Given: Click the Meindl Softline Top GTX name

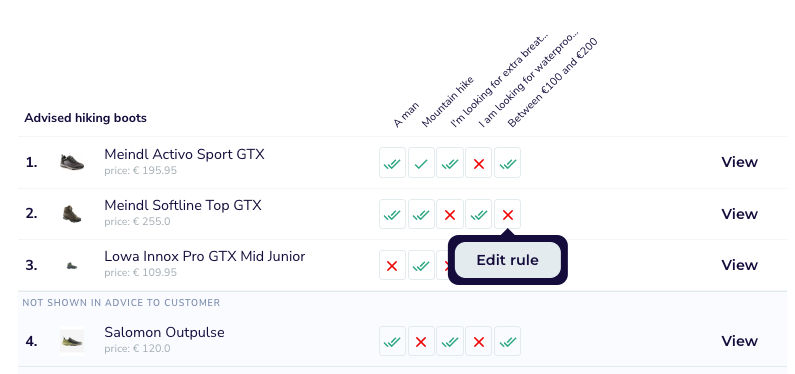Looking at the screenshot, I should click(183, 205).
